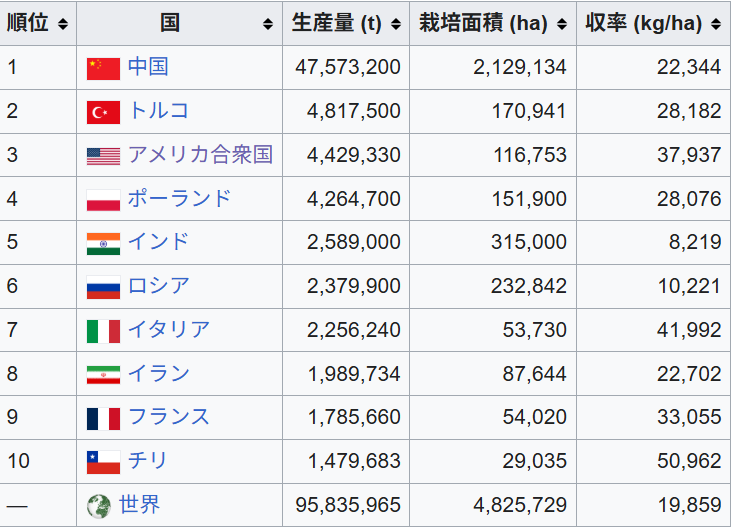The image size is (731, 528).
Task: Click the Iran flag icon
Action: coord(103,375)
